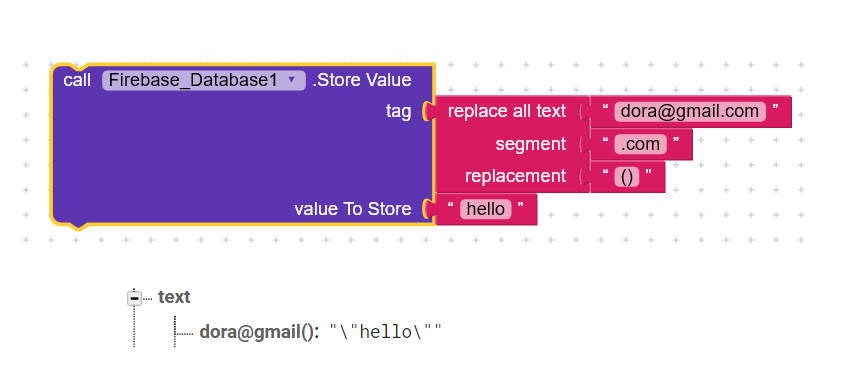Click the .com segment text field

tap(641, 144)
